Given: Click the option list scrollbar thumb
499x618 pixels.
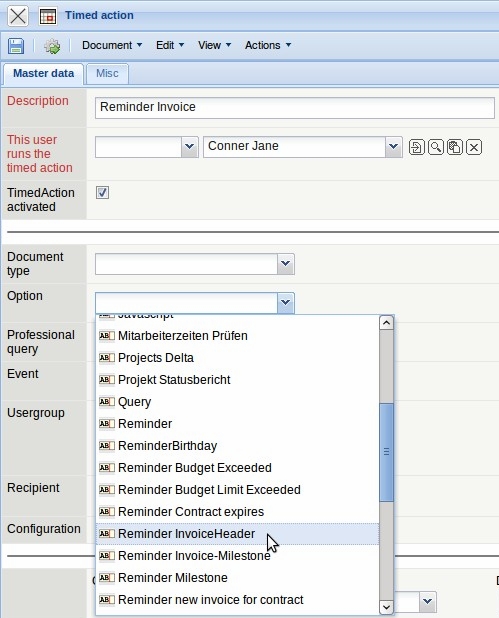Looking at the screenshot, I should (x=386, y=452).
